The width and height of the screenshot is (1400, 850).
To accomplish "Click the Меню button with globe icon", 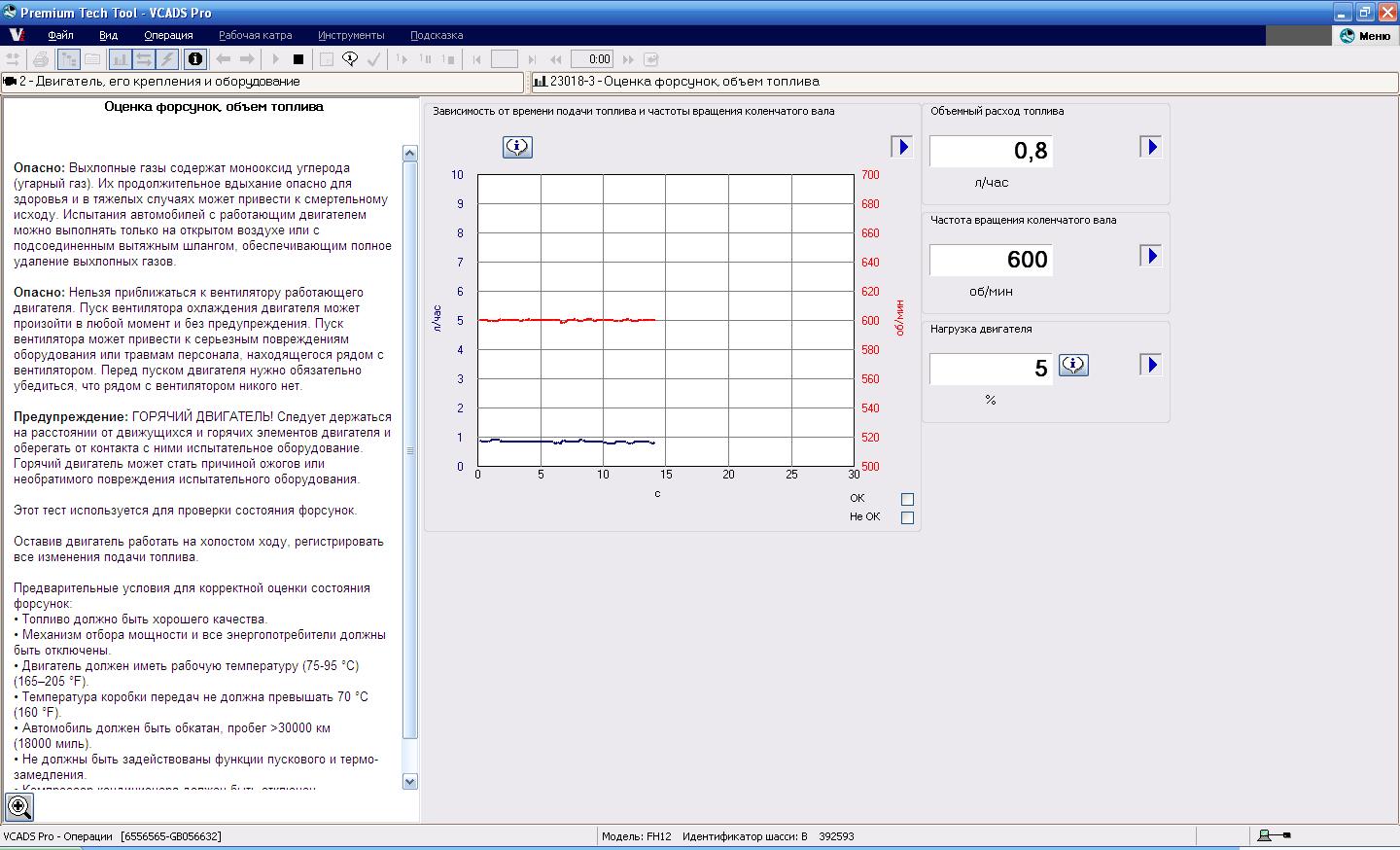I will click(x=1365, y=35).
